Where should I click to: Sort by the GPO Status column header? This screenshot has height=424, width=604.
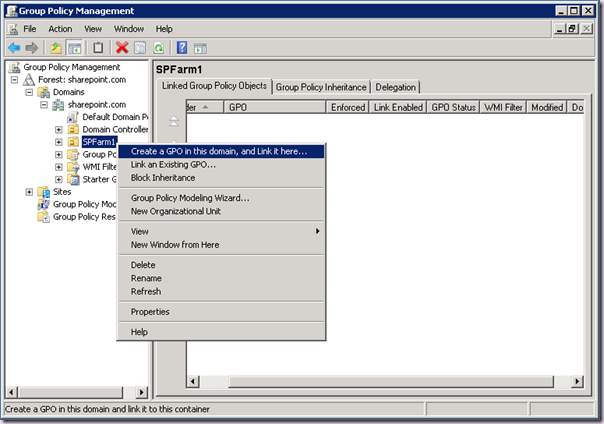tap(453, 107)
